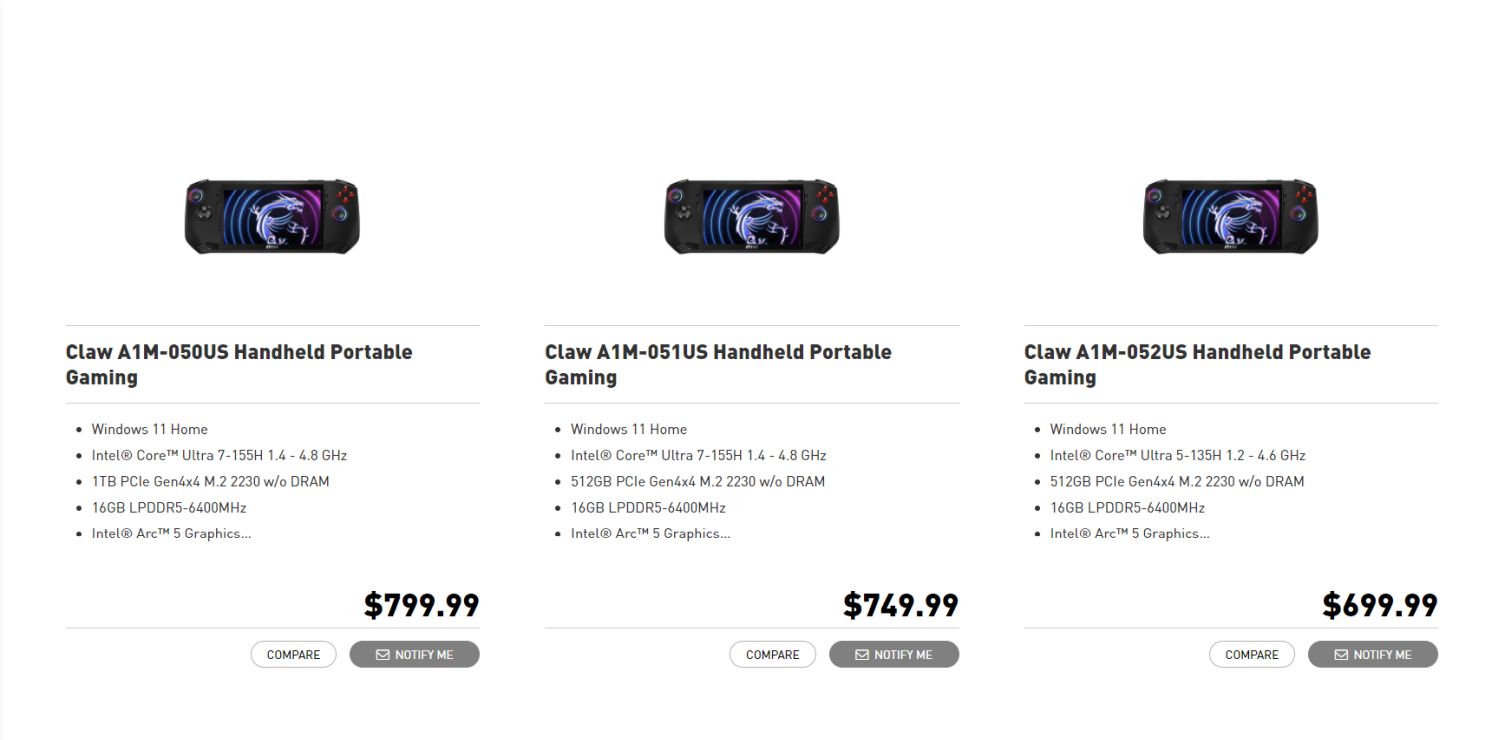Viewport: 1500px width, 740px height.
Task: Open the Claw A1M-052US product image
Action: point(1231,216)
